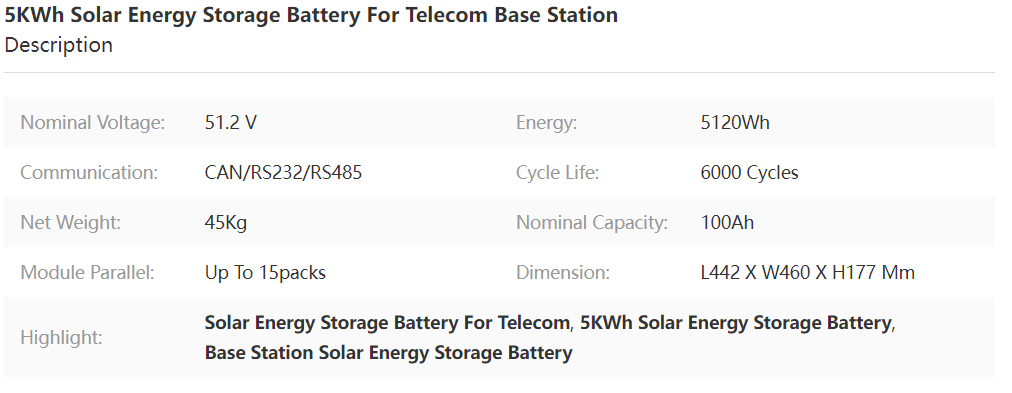This screenshot has height=393, width=1012.
Task: Select the L442 X W460 X H177 Mm dimension value
Action: [x=808, y=272]
